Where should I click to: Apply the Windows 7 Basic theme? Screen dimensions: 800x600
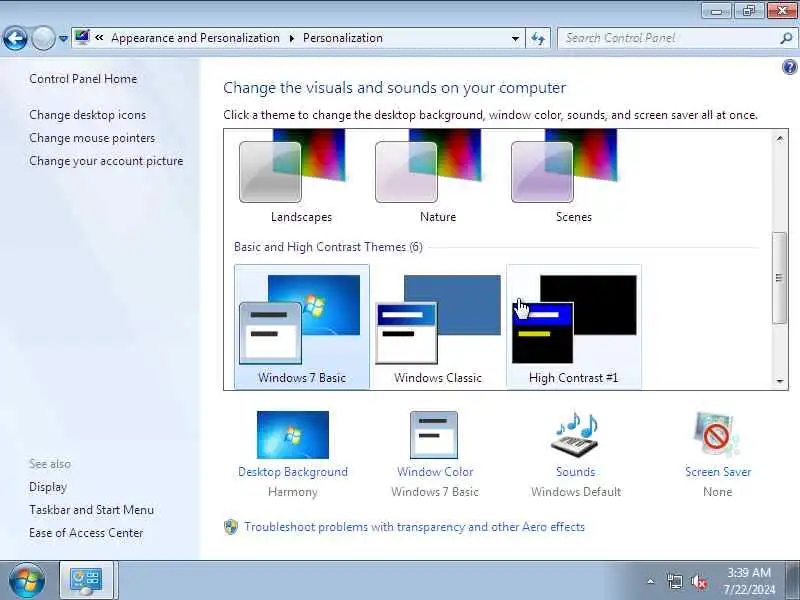pyautogui.click(x=302, y=327)
